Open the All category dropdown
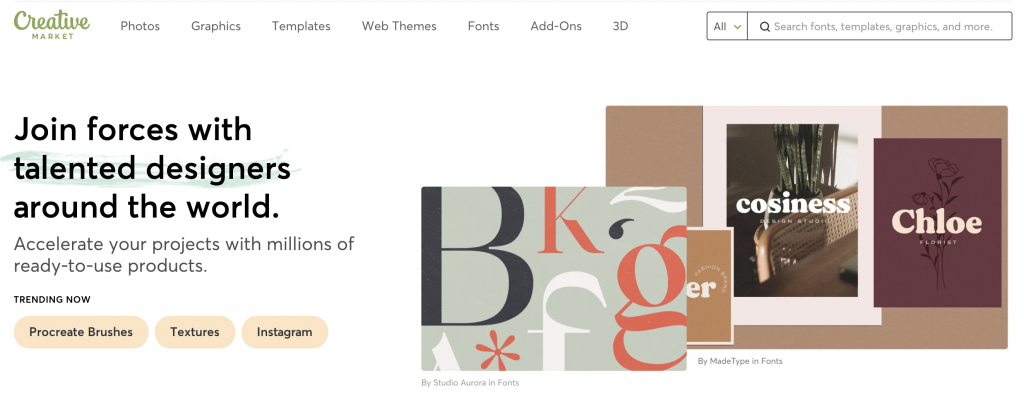 pyautogui.click(x=727, y=26)
